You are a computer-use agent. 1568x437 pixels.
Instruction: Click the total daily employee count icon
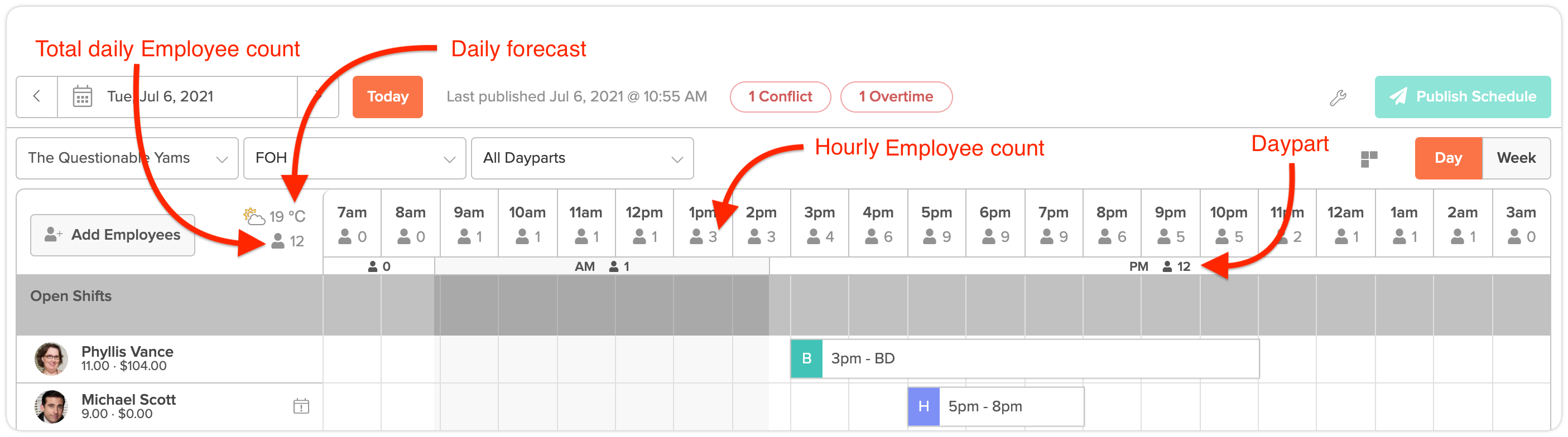pyautogui.click(x=277, y=241)
